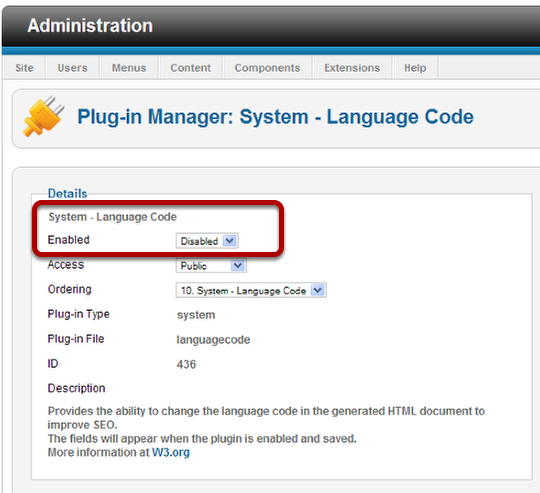Open the Enabled dropdown arrow showing Disabled
This screenshot has height=493, width=540.
pos(230,241)
